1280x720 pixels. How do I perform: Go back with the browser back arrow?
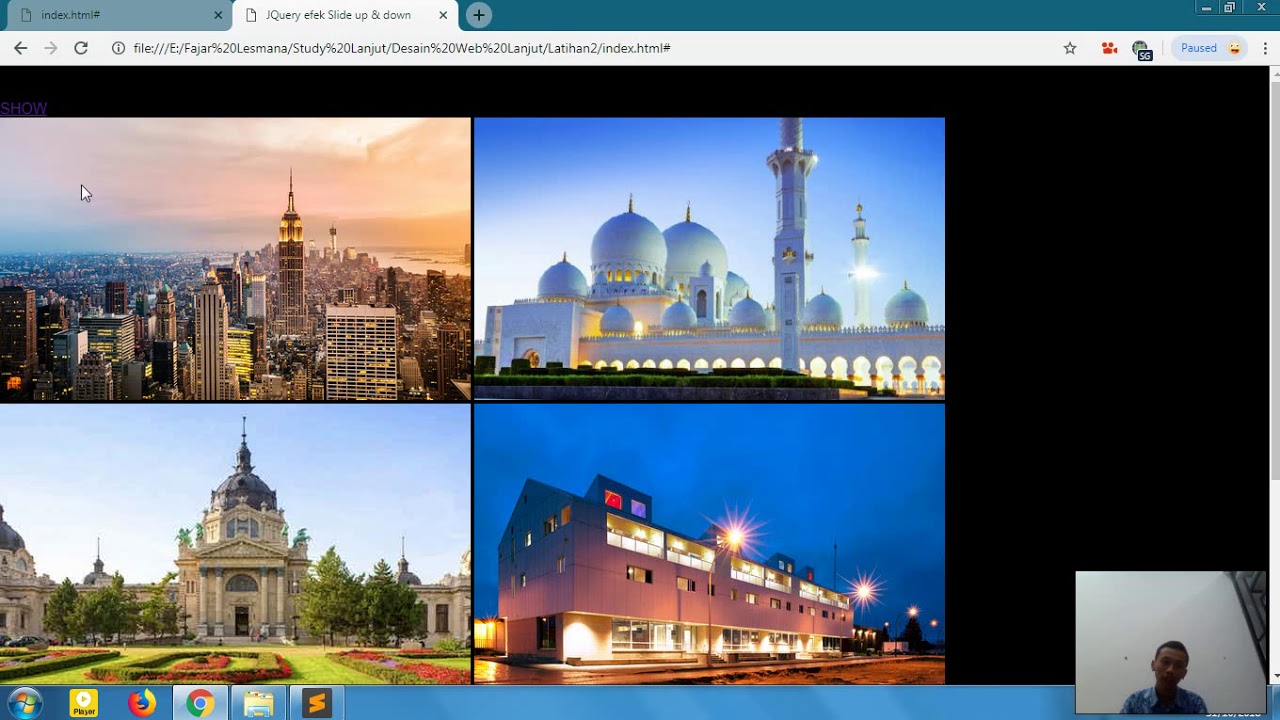(x=20, y=48)
